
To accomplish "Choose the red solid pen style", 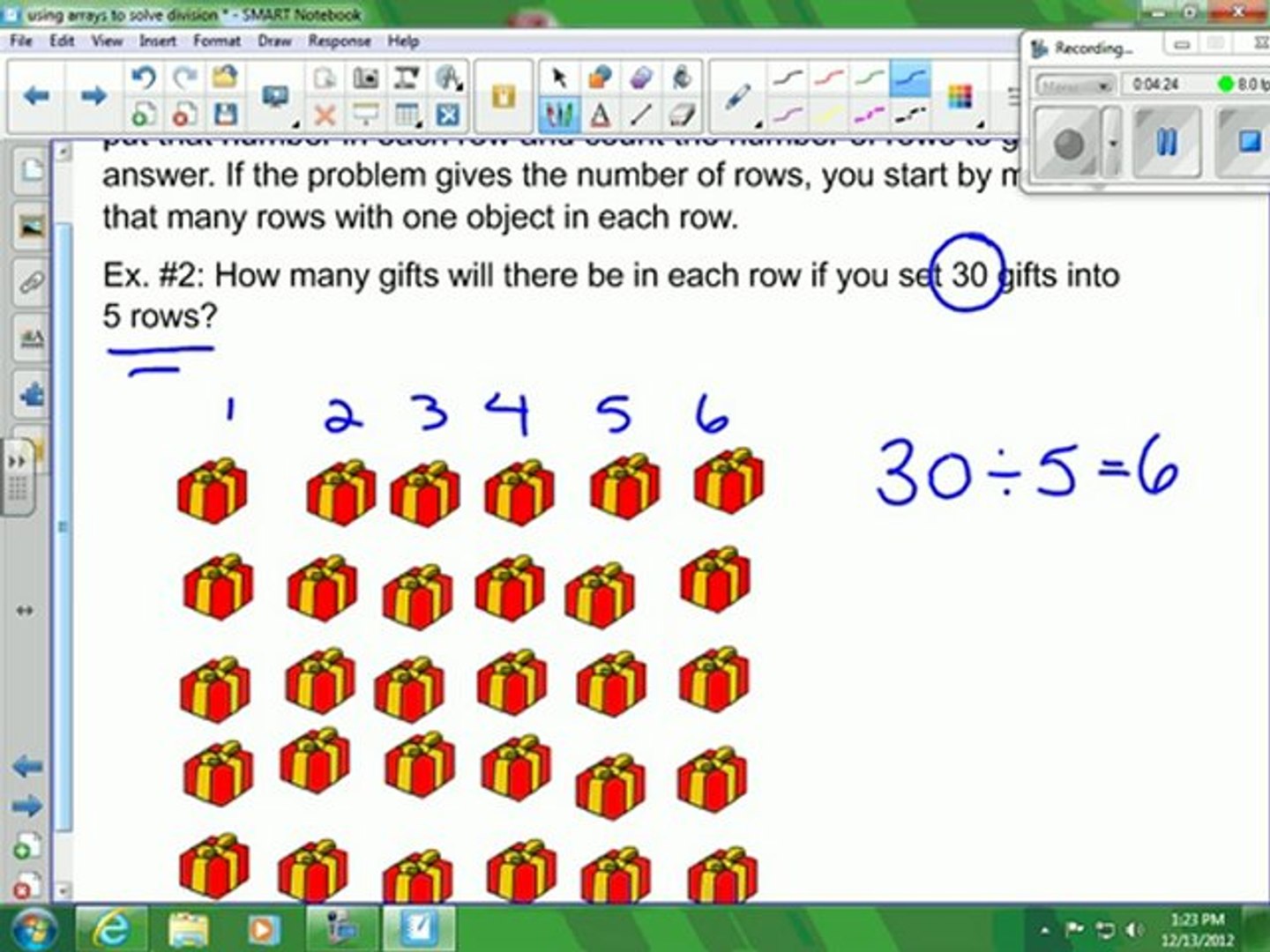I will (x=828, y=78).
